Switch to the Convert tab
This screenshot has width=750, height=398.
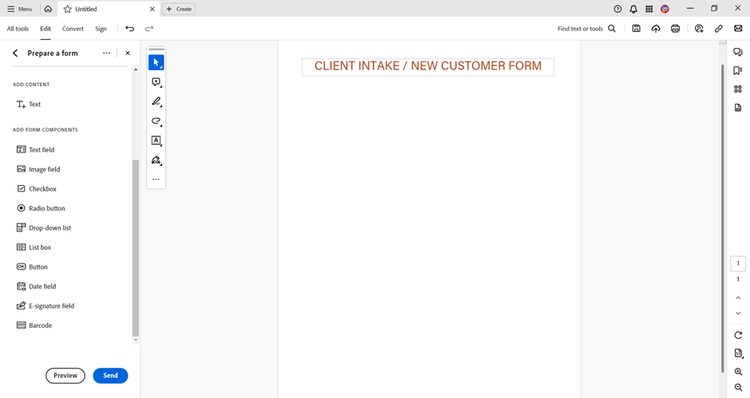[73, 29]
